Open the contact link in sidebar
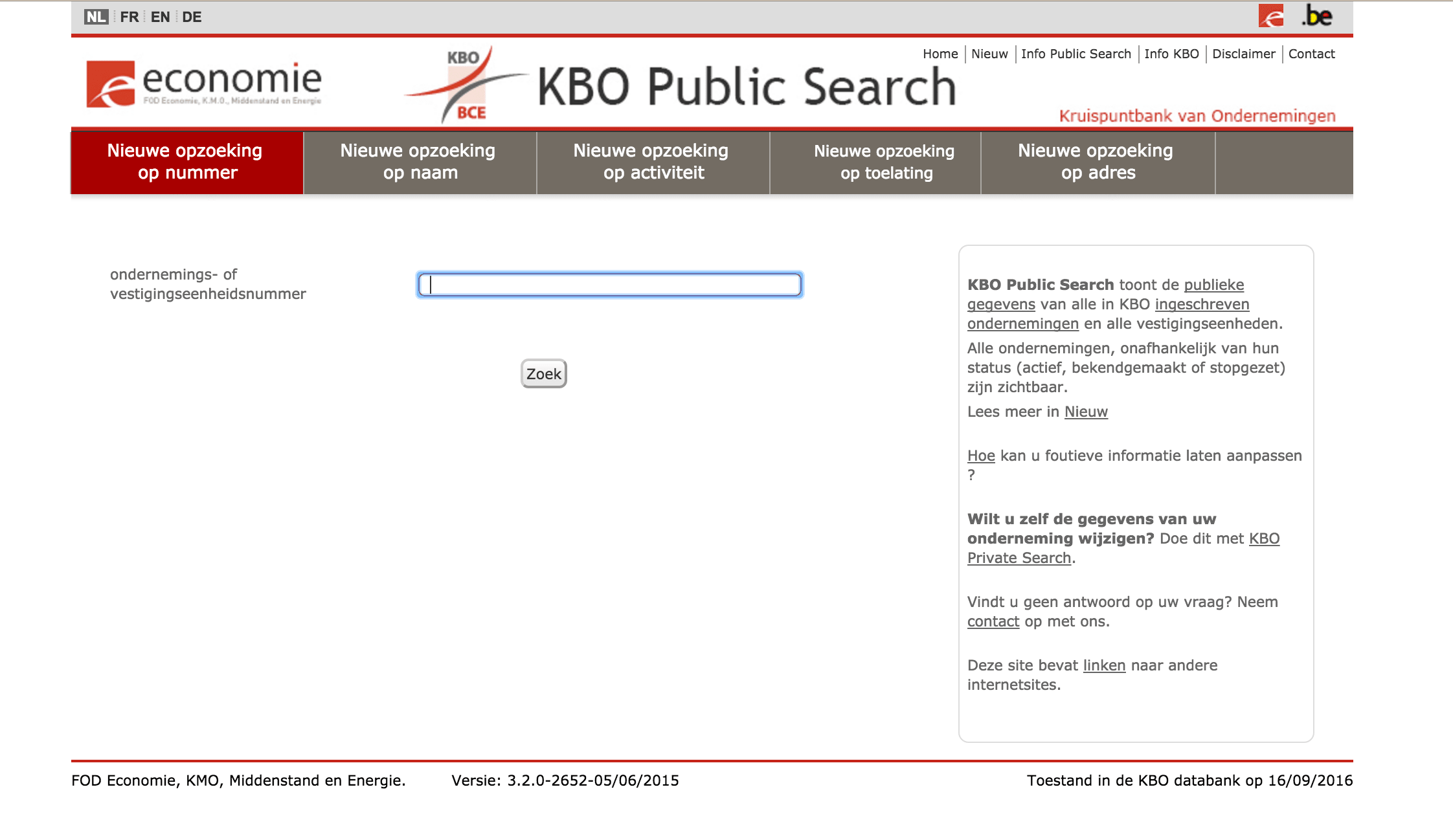 click(993, 621)
